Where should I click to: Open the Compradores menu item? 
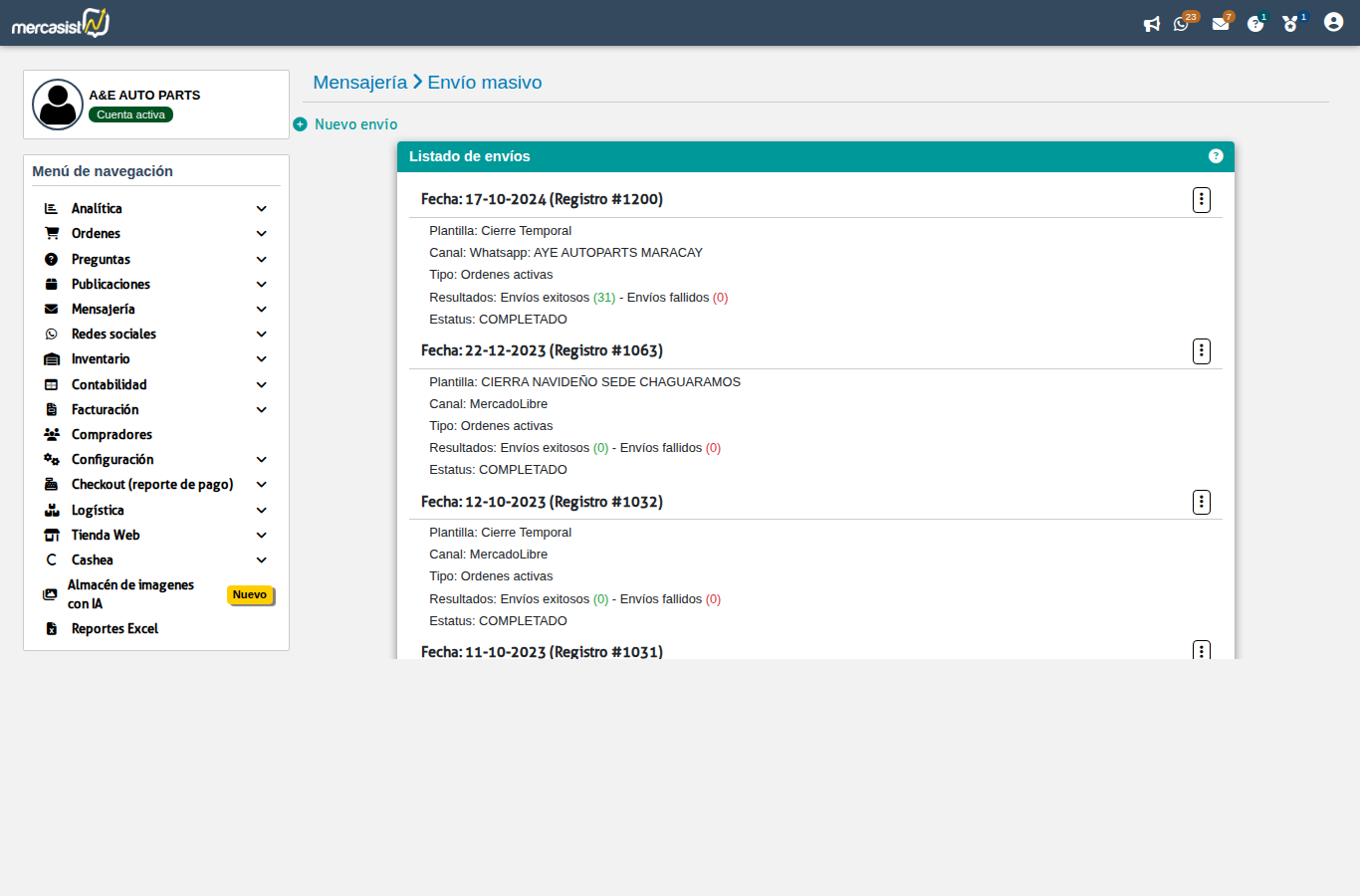click(112, 435)
